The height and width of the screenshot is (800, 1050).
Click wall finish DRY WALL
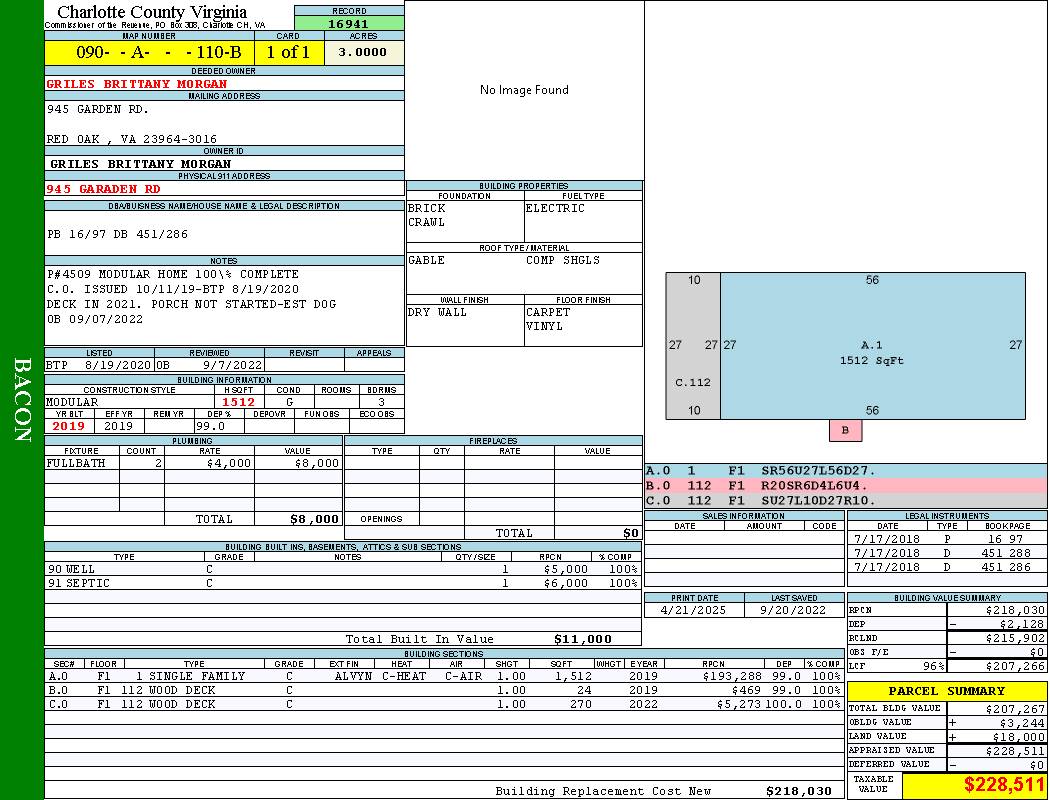tap(437, 312)
